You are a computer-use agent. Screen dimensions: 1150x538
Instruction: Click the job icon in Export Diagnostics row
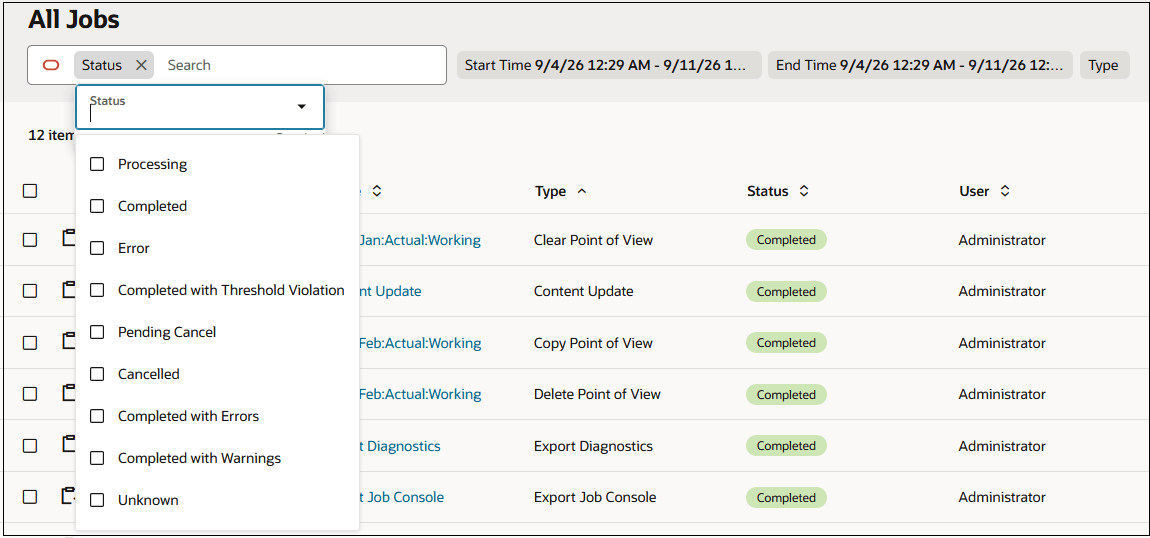point(68,443)
